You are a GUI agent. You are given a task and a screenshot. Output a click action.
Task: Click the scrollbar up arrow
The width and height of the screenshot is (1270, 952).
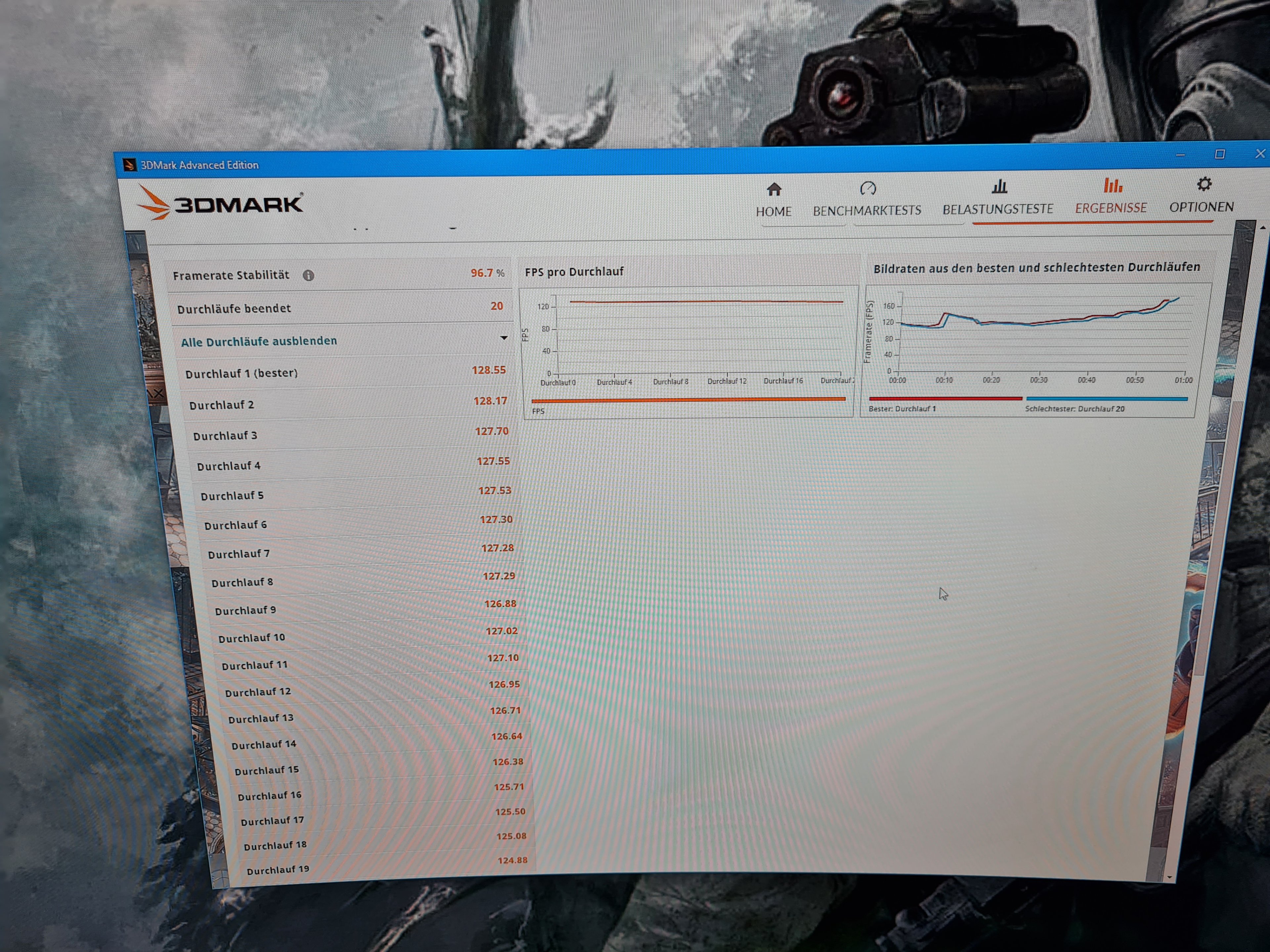coord(1263,228)
